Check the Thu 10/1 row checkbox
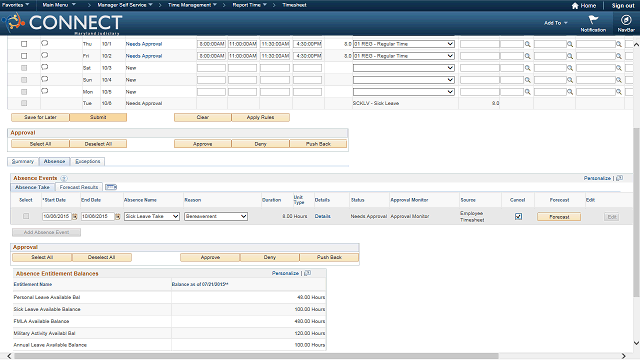The width and height of the screenshot is (640, 360). pyautogui.click(x=24, y=44)
